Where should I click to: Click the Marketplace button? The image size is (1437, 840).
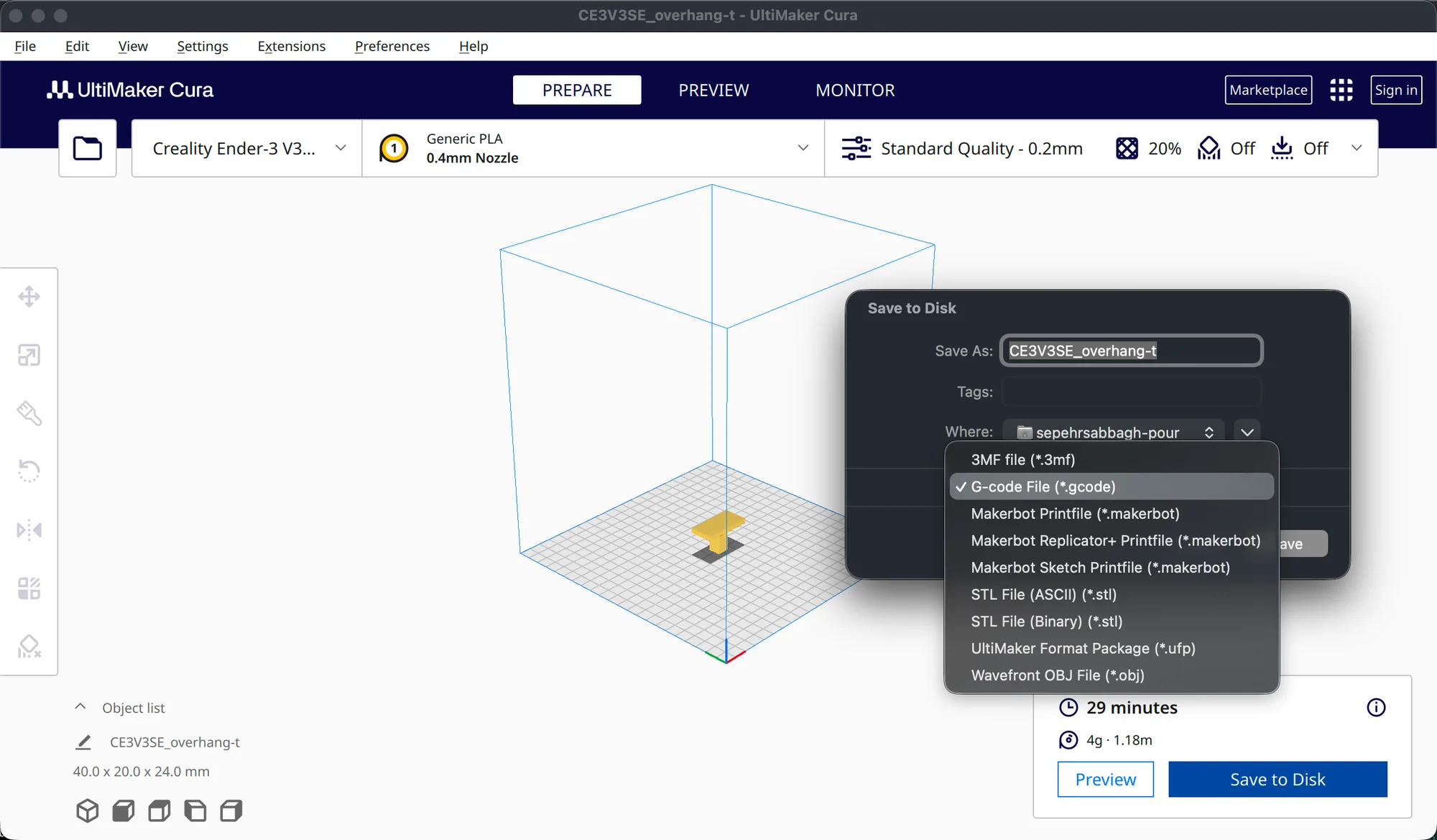[x=1268, y=90]
